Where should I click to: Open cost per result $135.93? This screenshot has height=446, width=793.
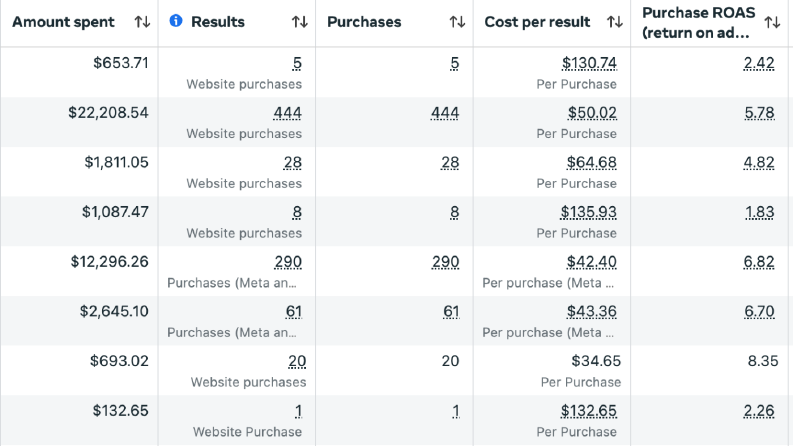(588, 211)
